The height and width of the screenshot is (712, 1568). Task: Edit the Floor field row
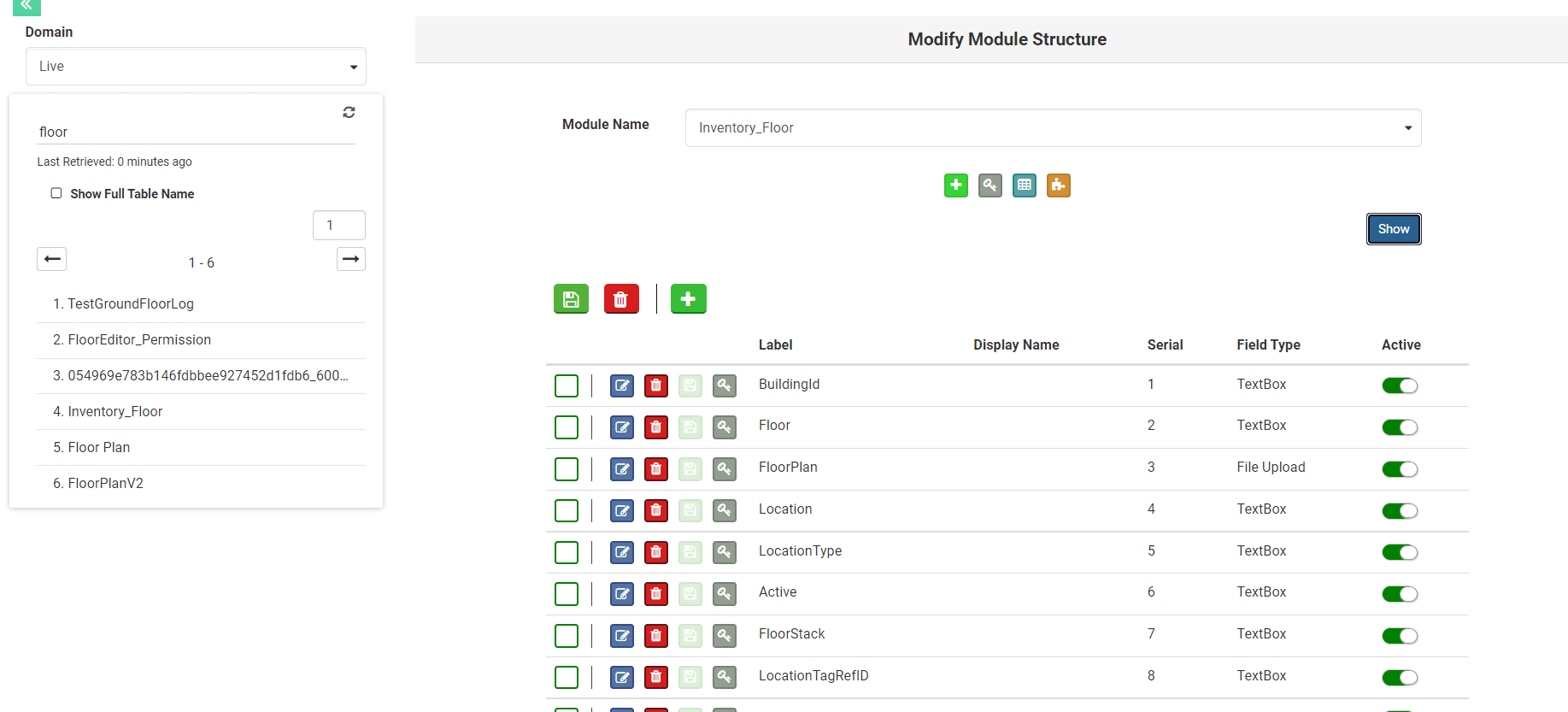pyautogui.click(x=622, y=427)
